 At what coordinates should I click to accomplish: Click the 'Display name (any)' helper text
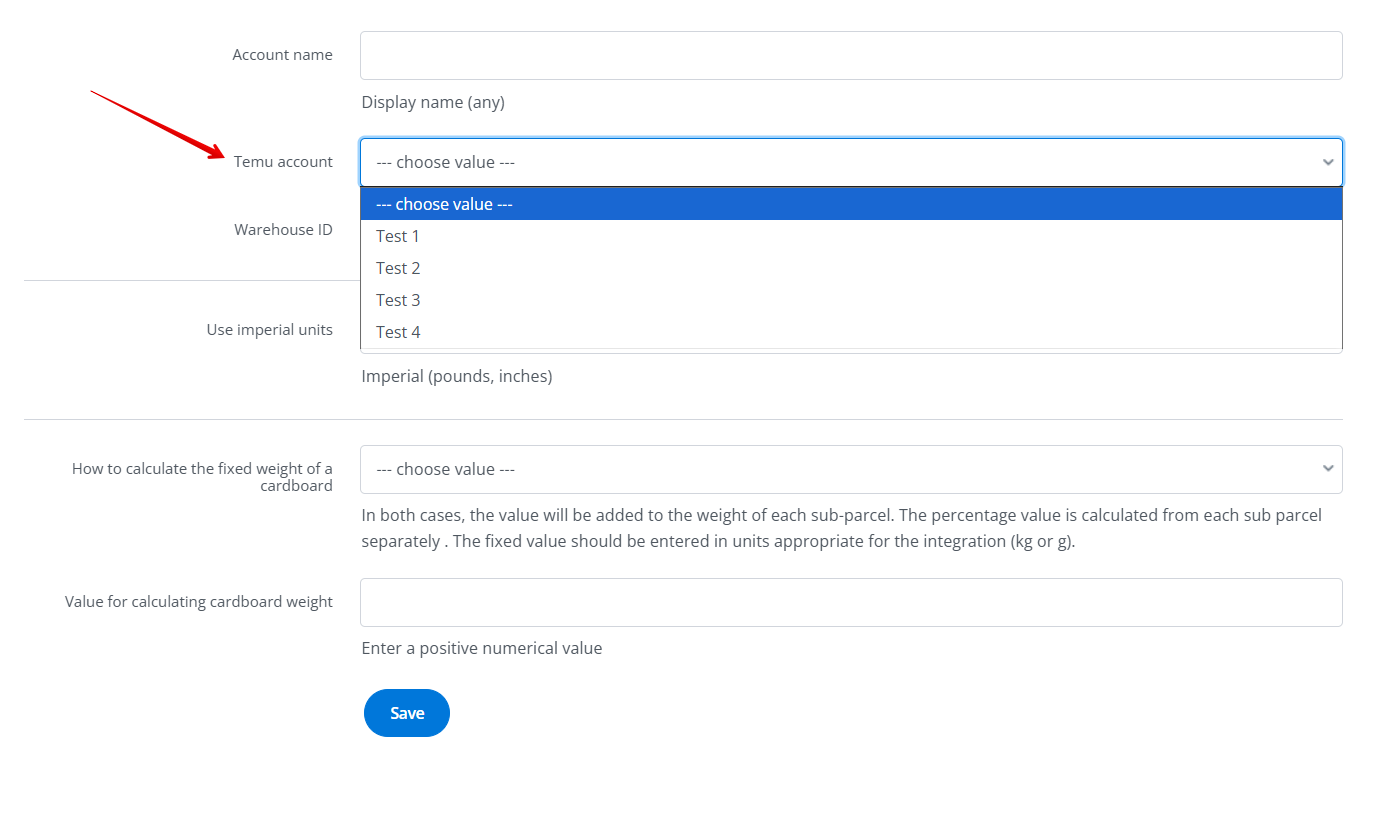click(433, 102)
